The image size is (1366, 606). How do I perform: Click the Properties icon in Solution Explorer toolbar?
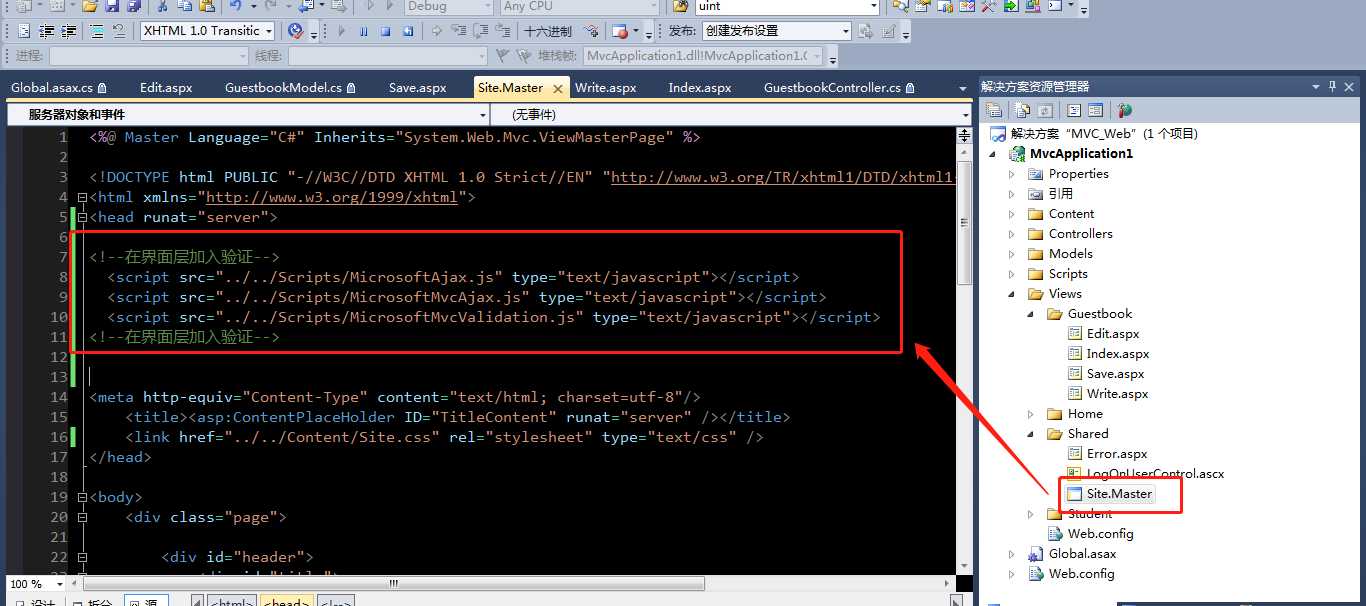994,110
